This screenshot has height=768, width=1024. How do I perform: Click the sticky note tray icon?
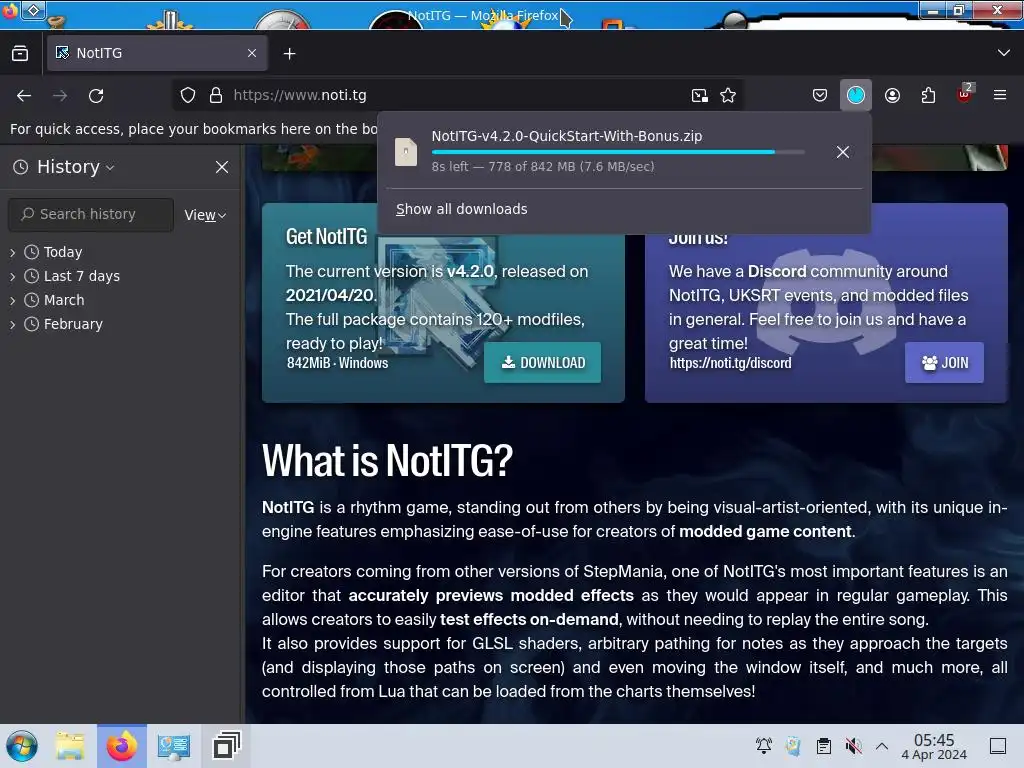pyautogui.click(x=793, y=746)
